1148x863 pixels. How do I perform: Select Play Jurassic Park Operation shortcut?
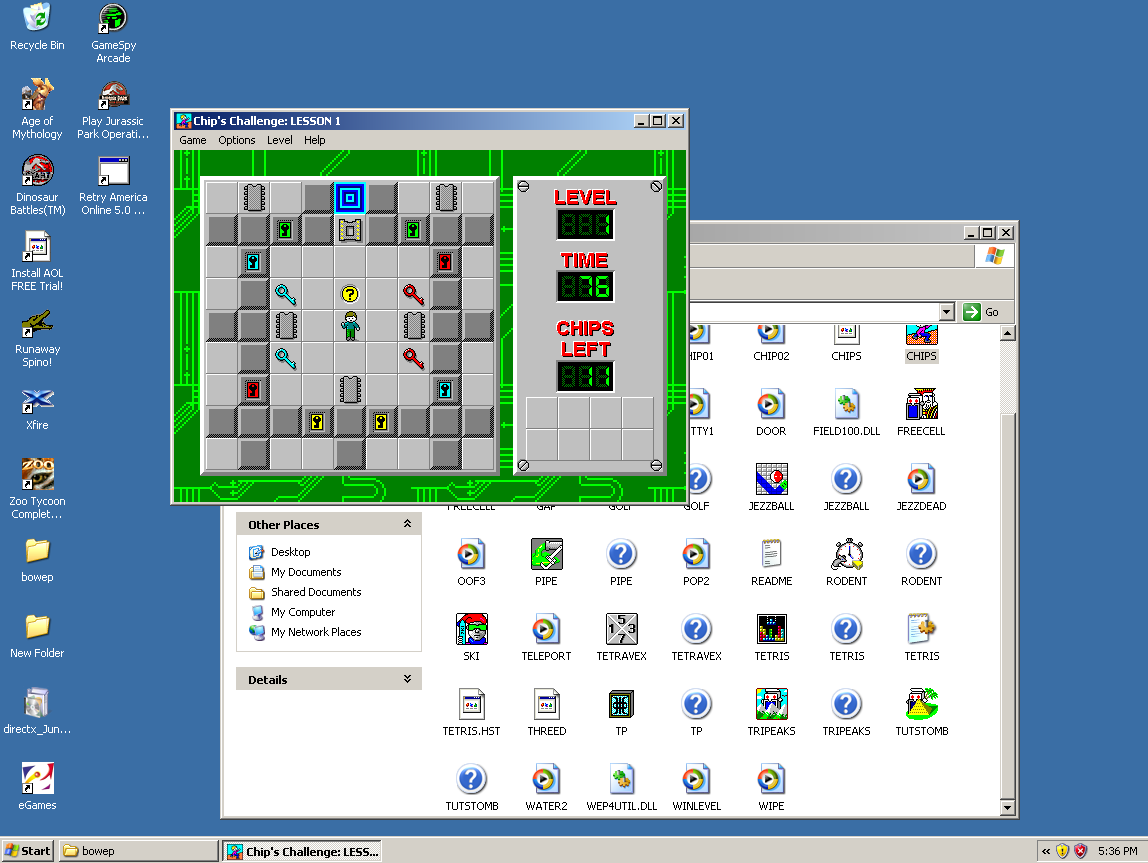[113, 108]
